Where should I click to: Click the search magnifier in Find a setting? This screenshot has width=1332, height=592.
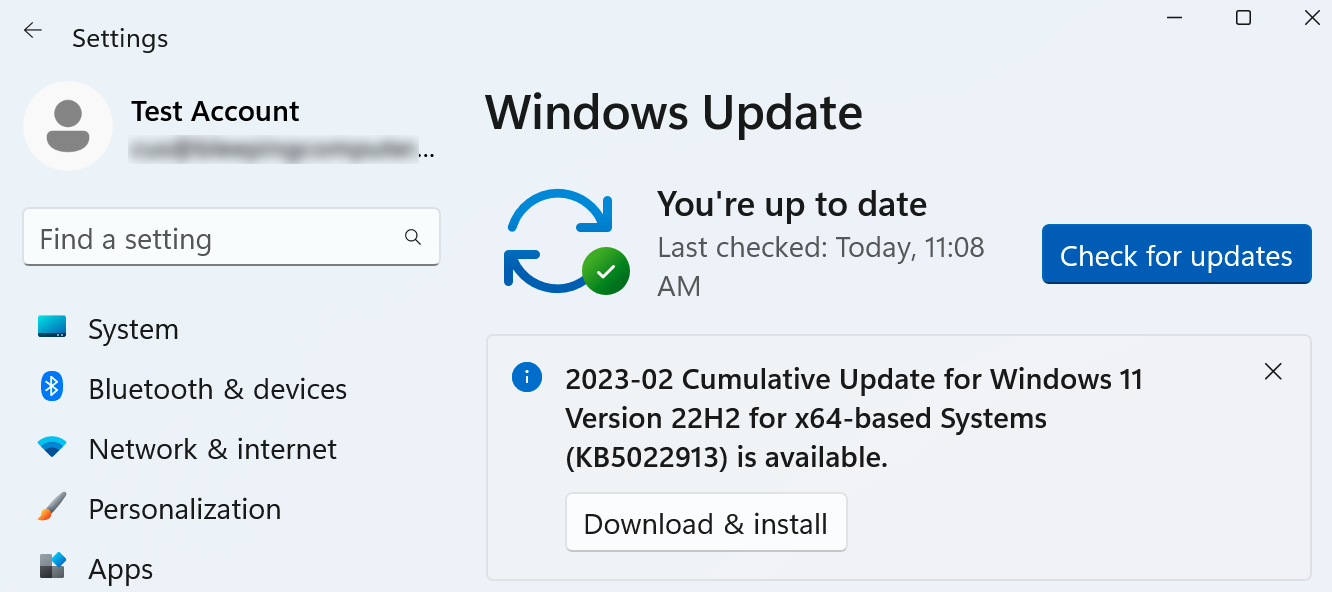[x=412, y=238]
